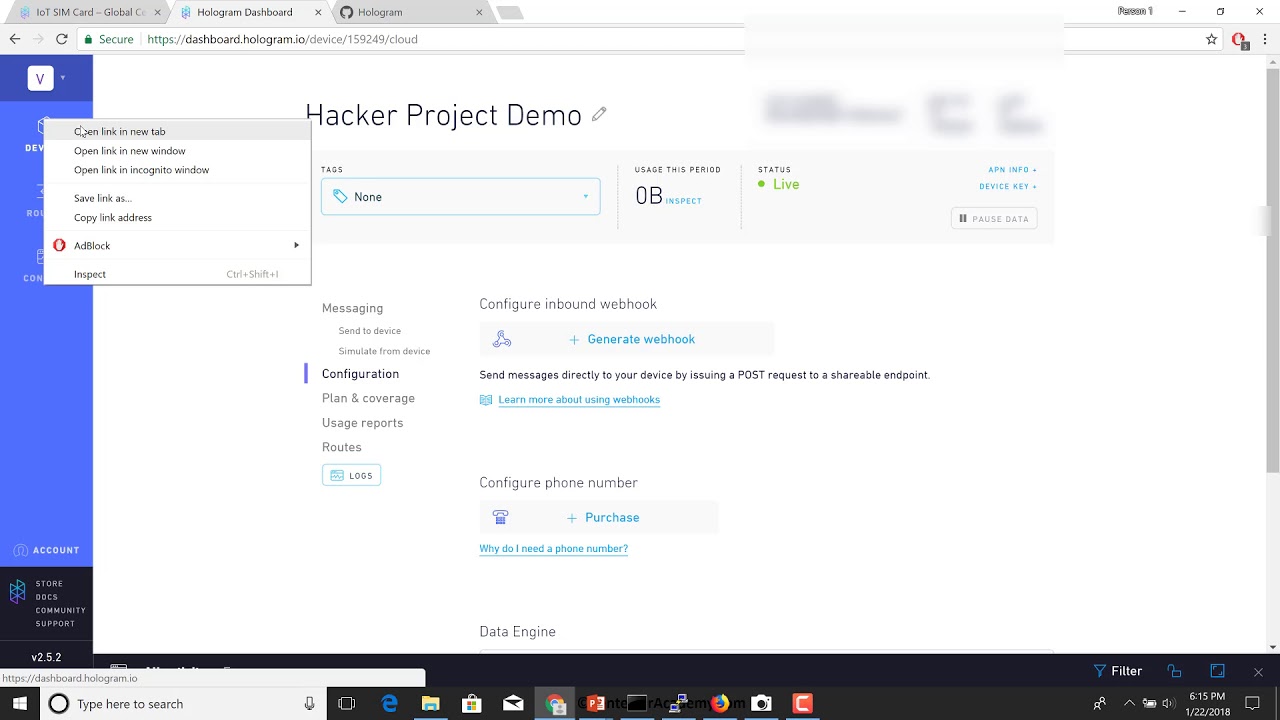1280x720 pixels.
Task: Open the Windows notification center
Action: click(1253, 704)
